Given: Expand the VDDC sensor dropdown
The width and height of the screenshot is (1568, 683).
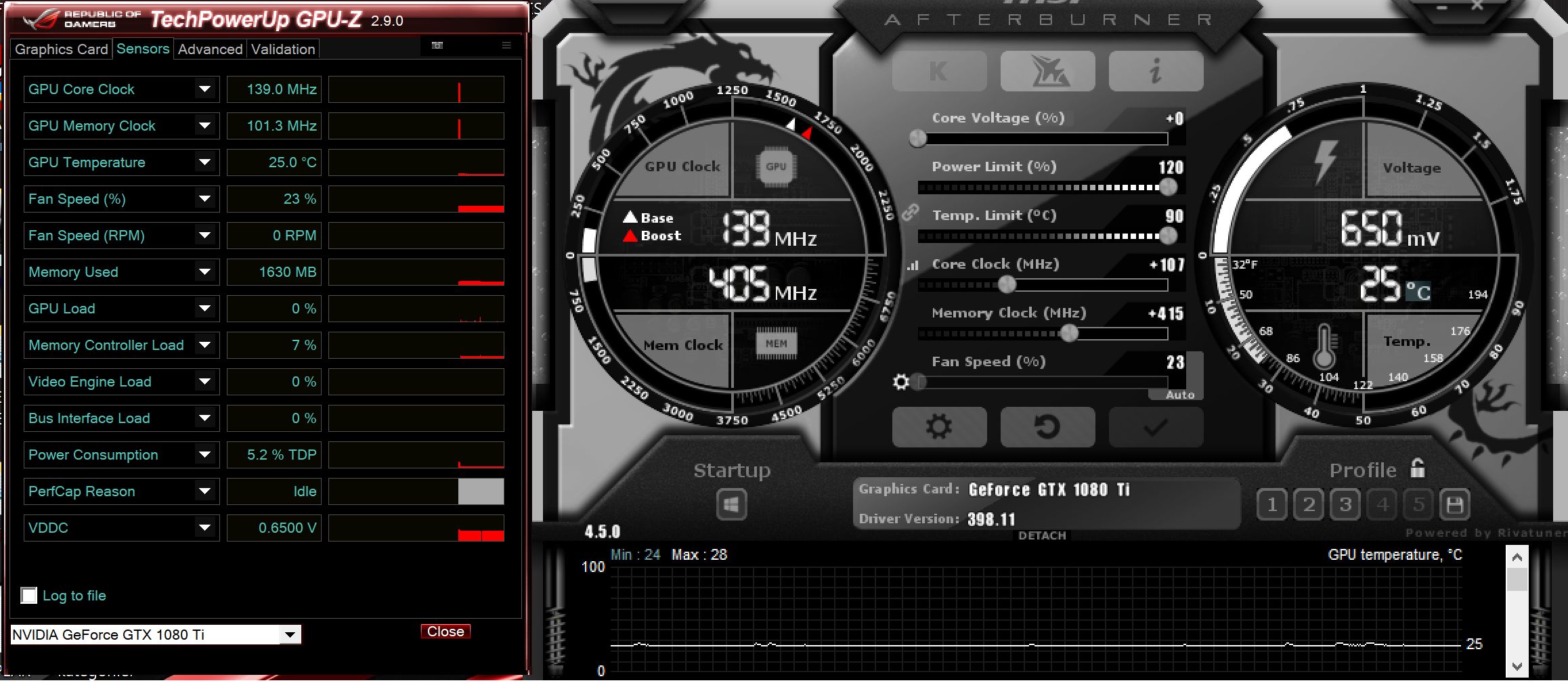Looking at the screenshot, I should (204, 528).
